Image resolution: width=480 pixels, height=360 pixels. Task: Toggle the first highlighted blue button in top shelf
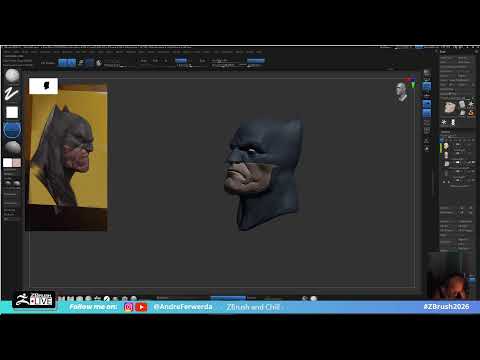[181, 60]
